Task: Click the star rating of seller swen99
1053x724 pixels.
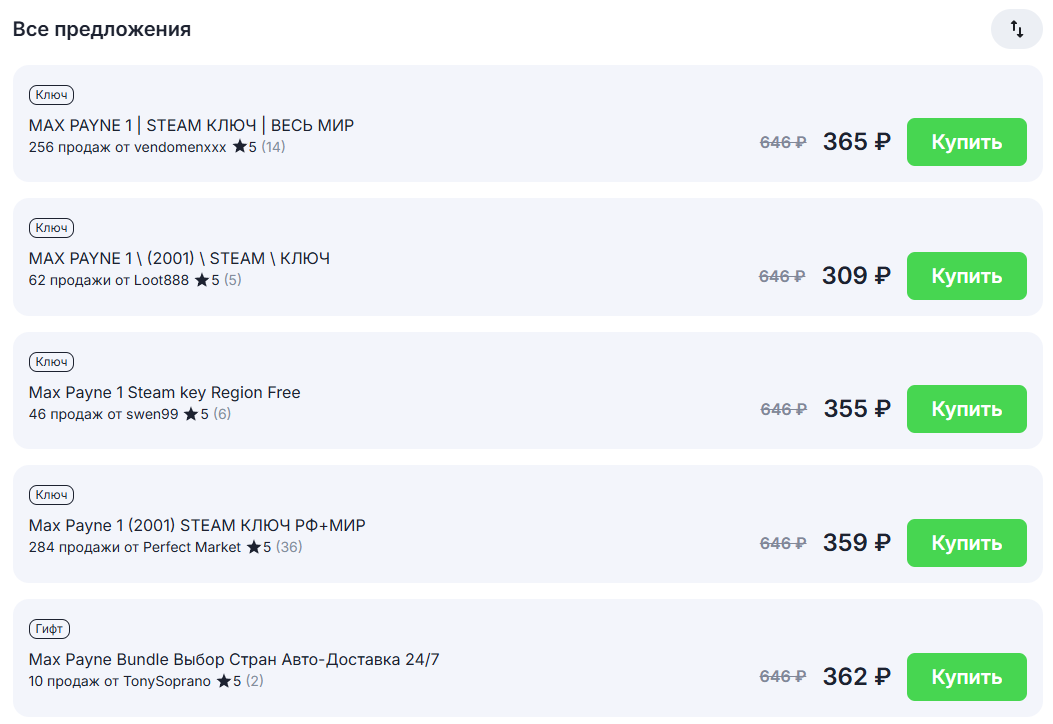Action: [196, 414]
